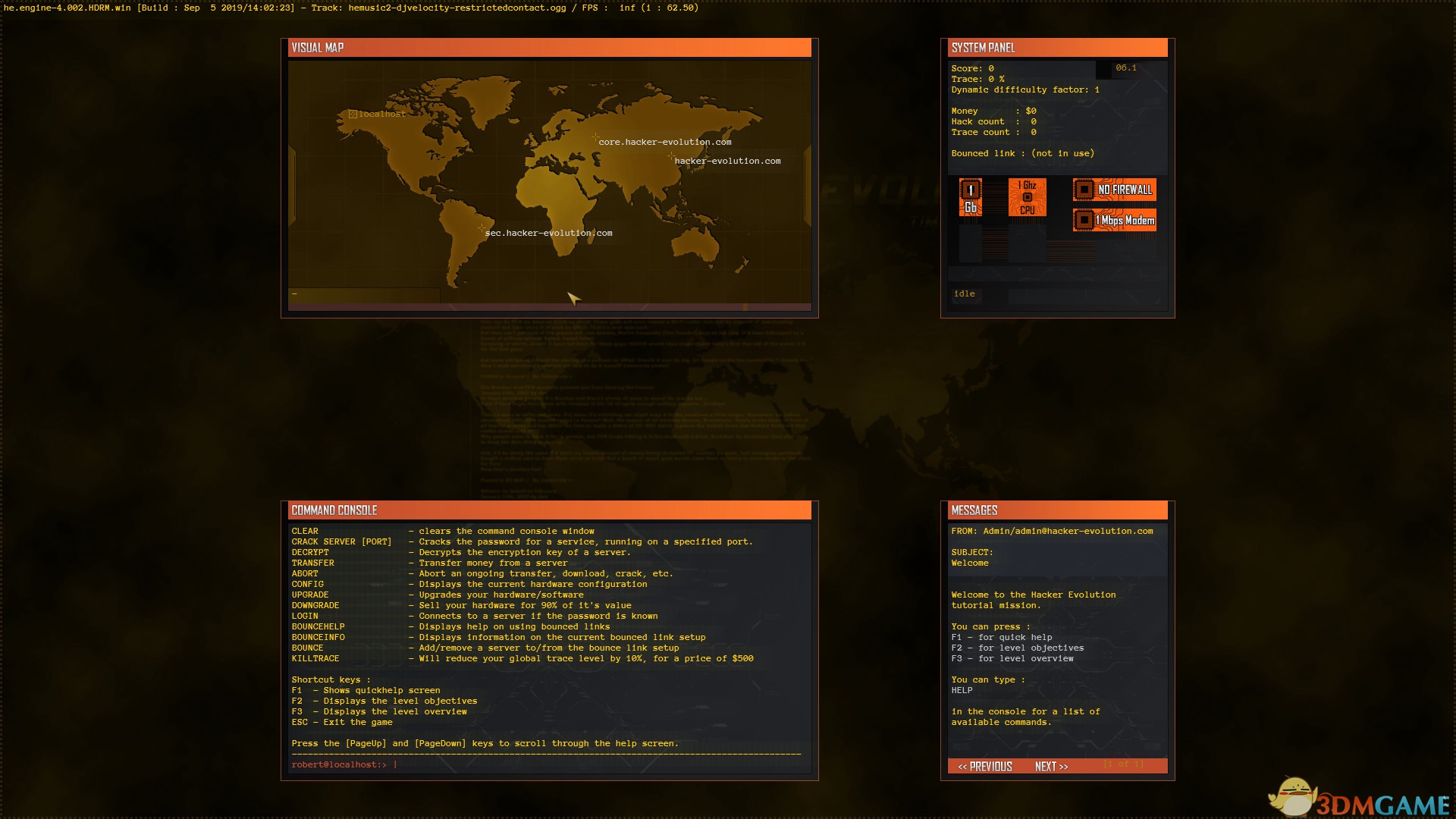1456x819 pixels.
Task: Click the SYSTEM PANEL title bar
Action: 1058,48
